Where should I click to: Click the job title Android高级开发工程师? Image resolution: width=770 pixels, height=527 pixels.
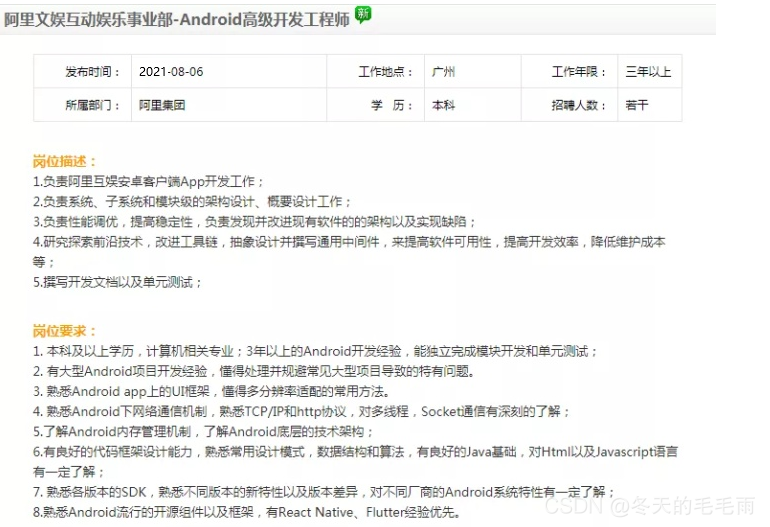tap(265, 19)
